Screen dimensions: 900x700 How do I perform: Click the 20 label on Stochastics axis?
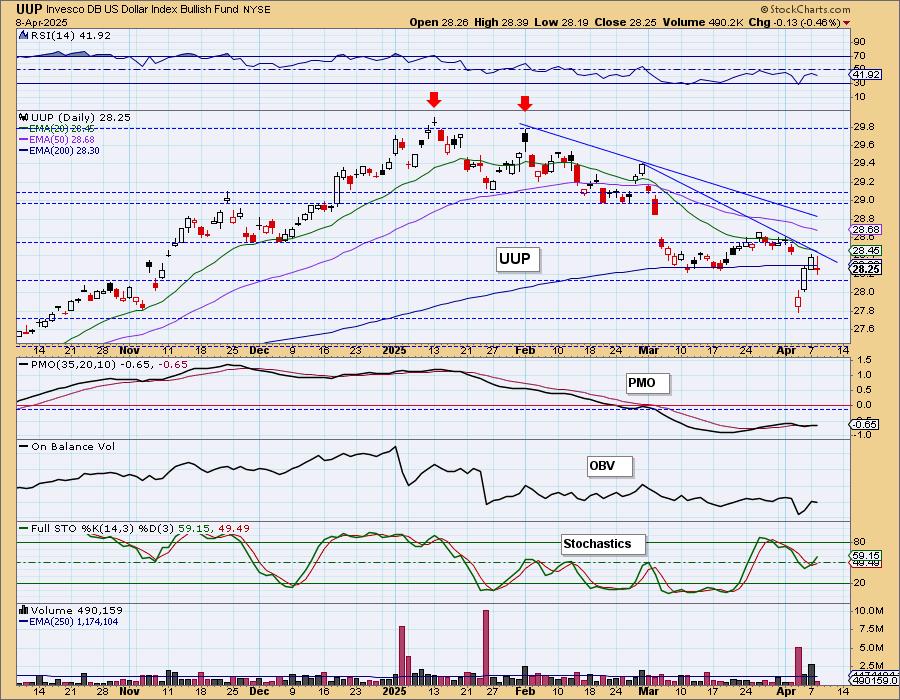860,583
